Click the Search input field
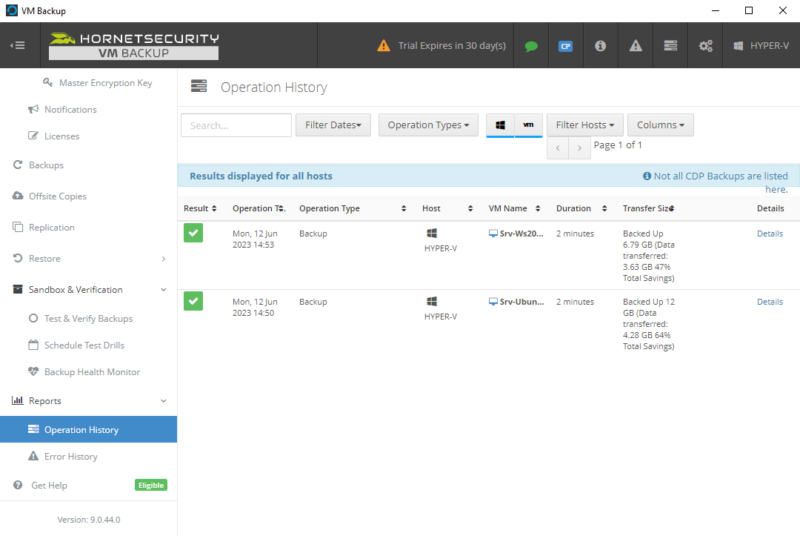Viewport: 800px width, 536px height. coord(236,125)
